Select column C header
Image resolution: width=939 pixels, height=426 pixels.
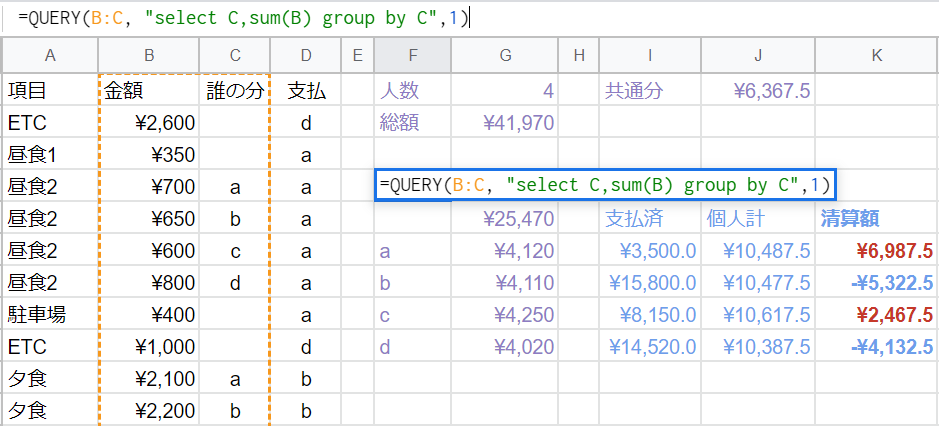[x=235, y=56]
